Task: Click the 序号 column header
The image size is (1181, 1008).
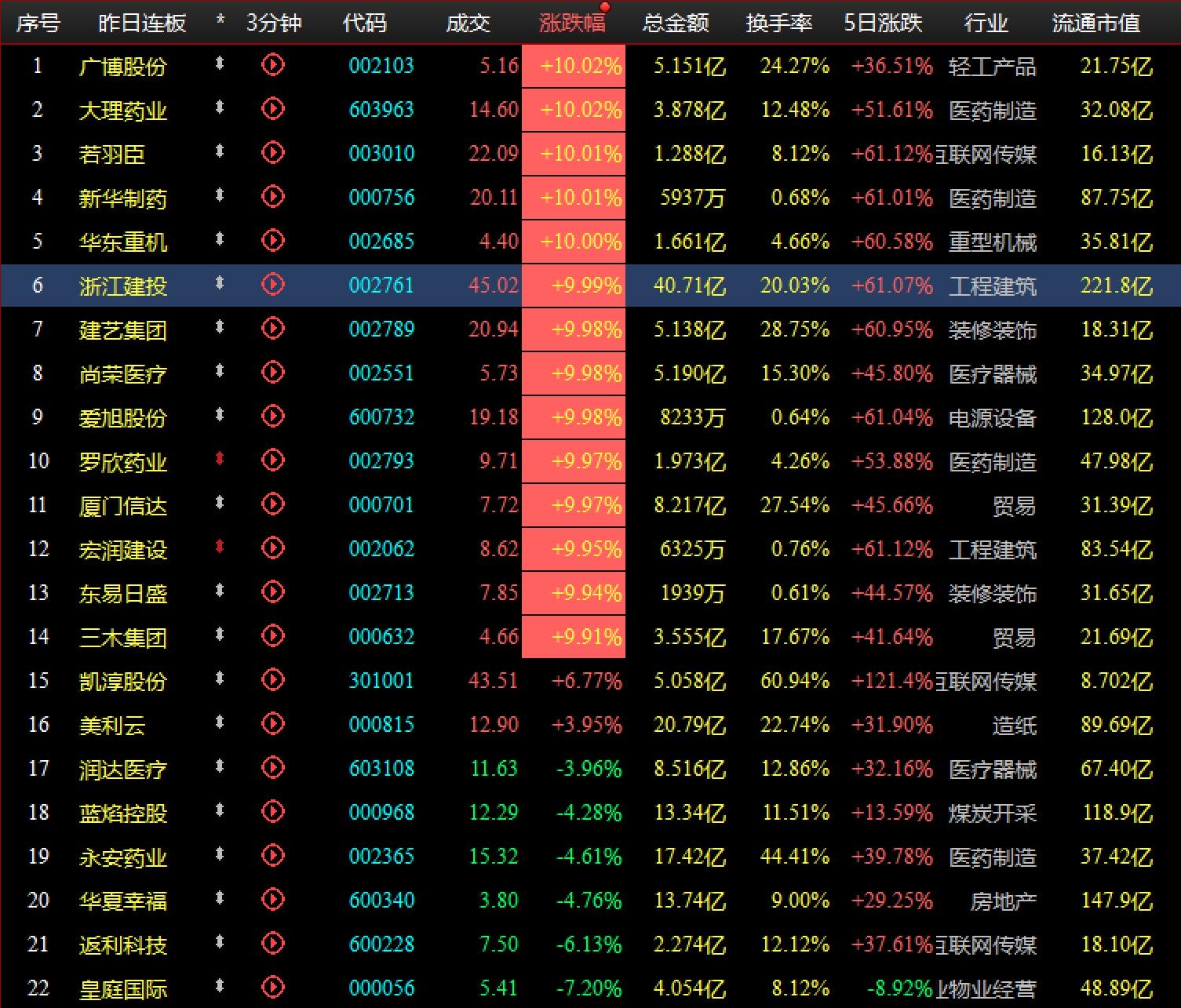Action: click(x=38, y=23)
